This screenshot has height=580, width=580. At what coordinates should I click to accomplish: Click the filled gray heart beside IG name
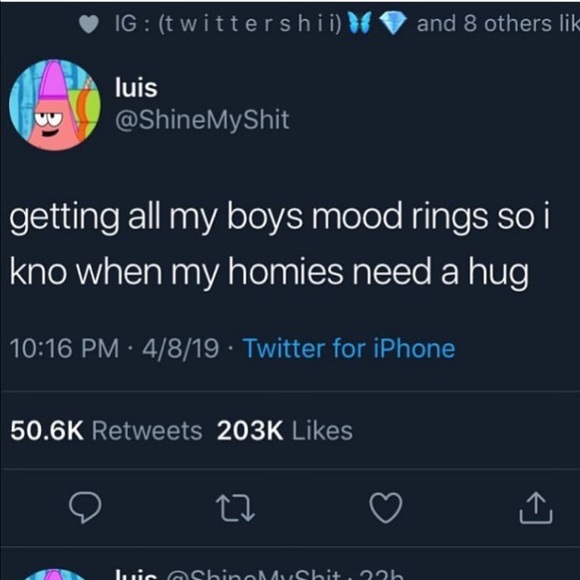[89, 24]
